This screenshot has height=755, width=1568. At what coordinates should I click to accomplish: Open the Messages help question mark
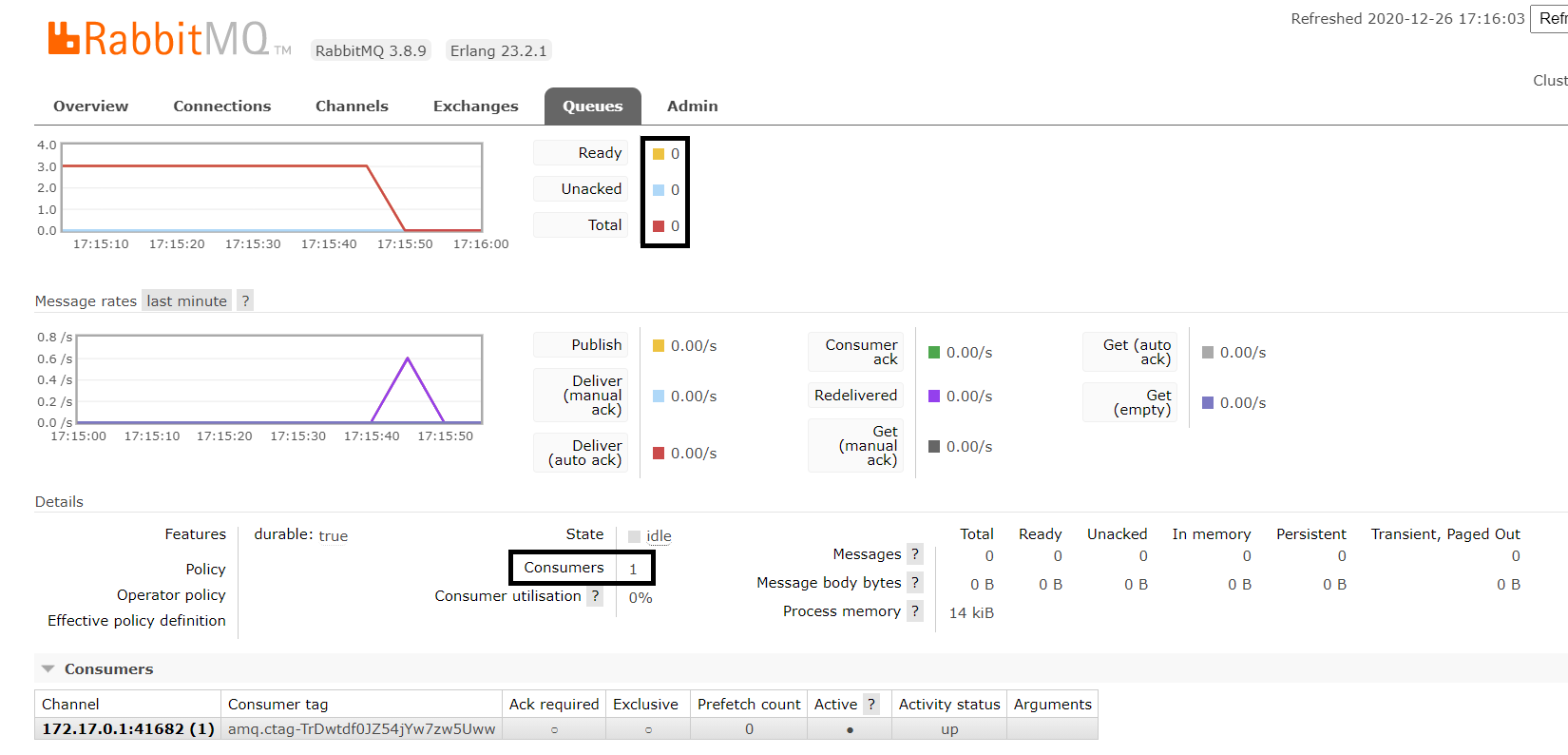pyautogui.click(x=915, y=553)
